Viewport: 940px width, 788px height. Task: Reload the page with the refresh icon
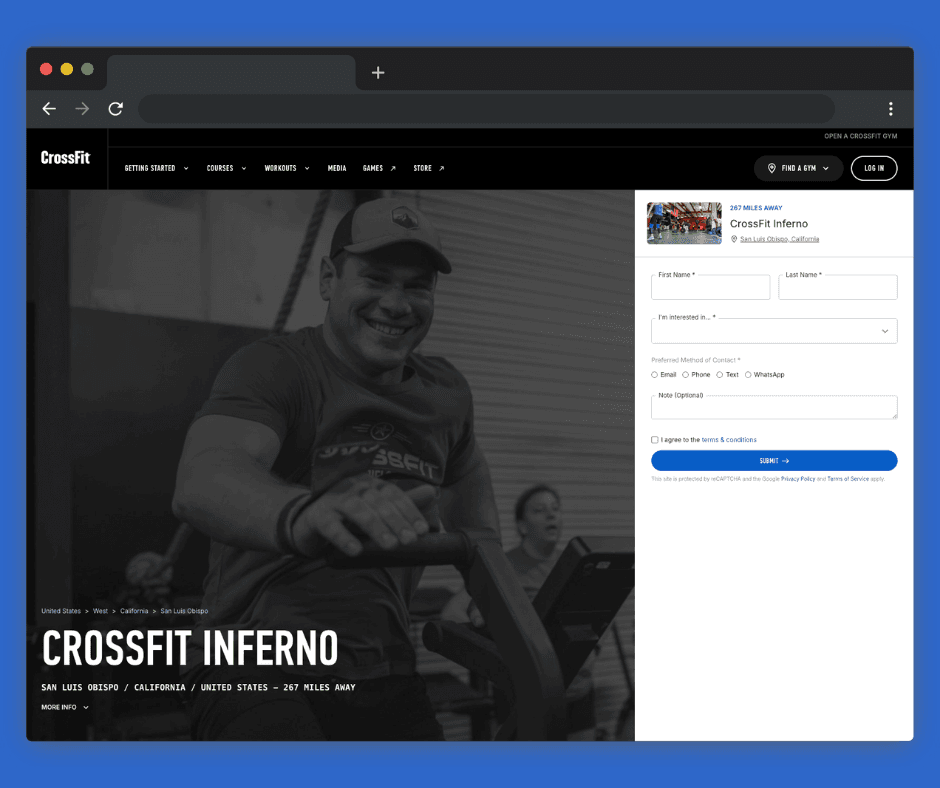click(116, 109)
